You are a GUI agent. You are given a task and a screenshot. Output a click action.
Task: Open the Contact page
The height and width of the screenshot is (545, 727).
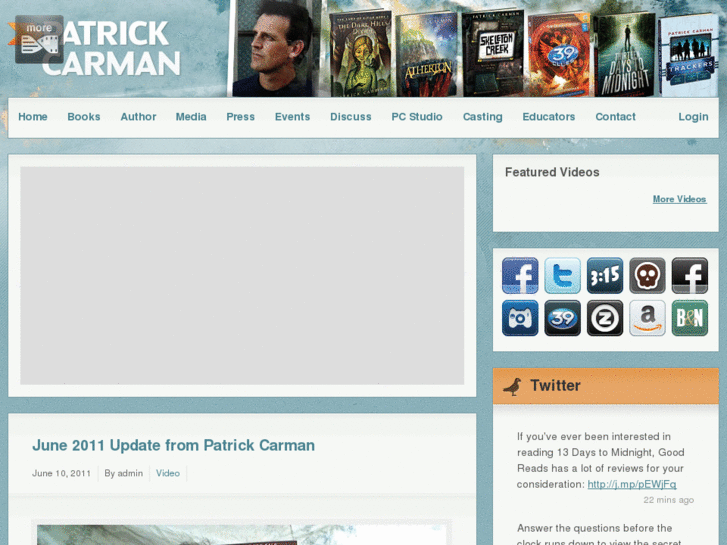(615, 117)
